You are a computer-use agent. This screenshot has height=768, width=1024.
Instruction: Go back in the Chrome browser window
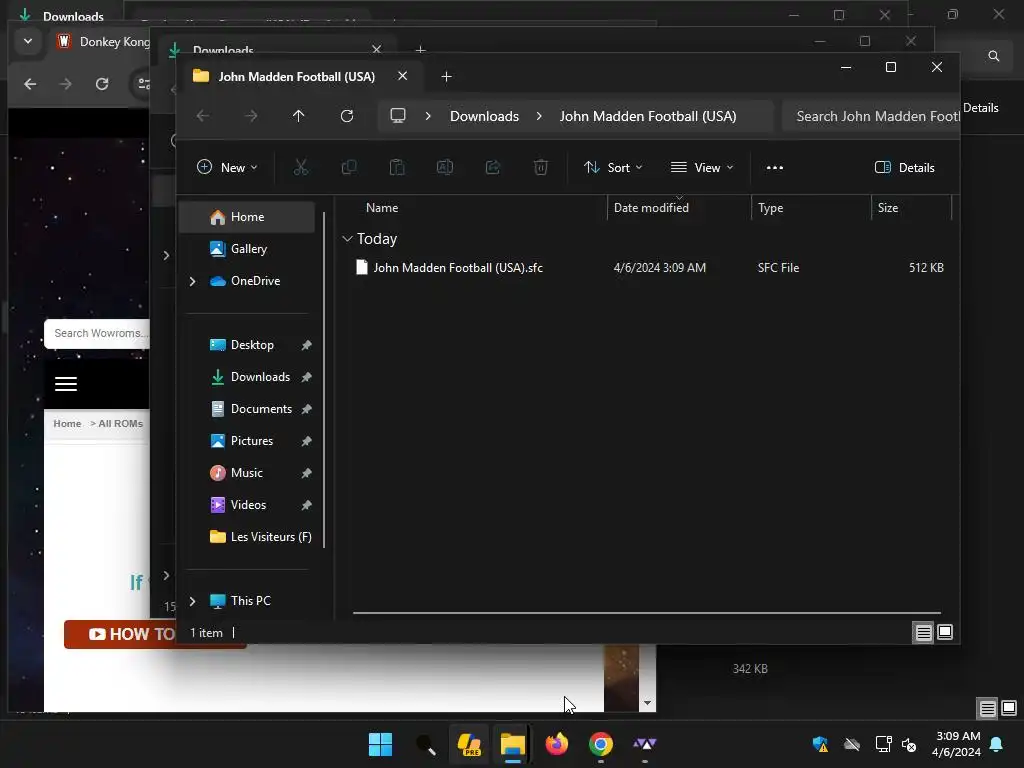click(30, 84)
